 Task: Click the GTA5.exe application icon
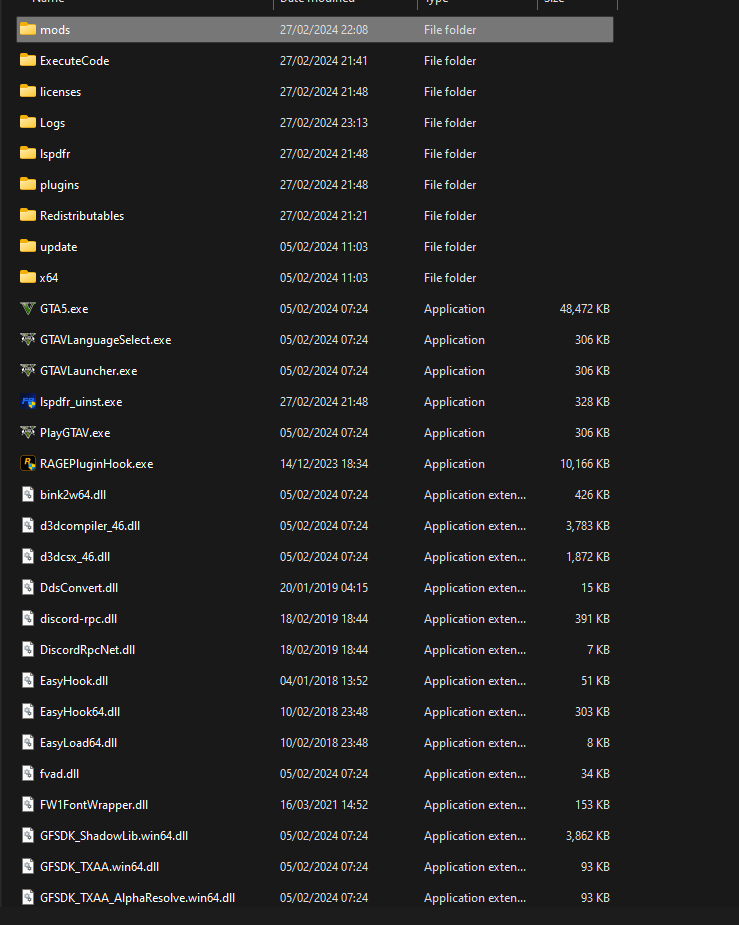coord(28,309)
